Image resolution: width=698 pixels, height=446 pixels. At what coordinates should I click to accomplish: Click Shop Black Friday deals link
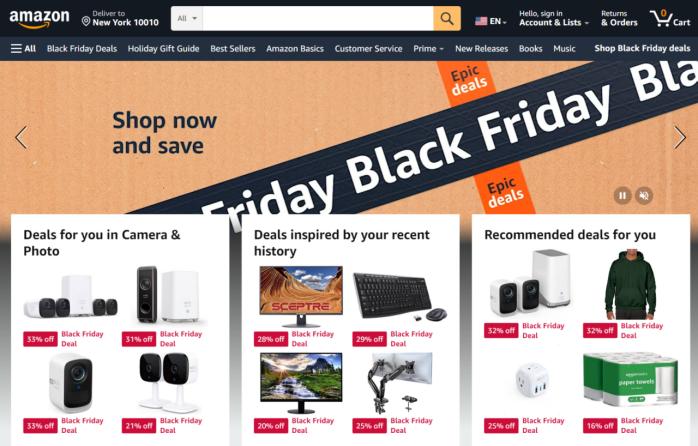(x=642, y=48)
